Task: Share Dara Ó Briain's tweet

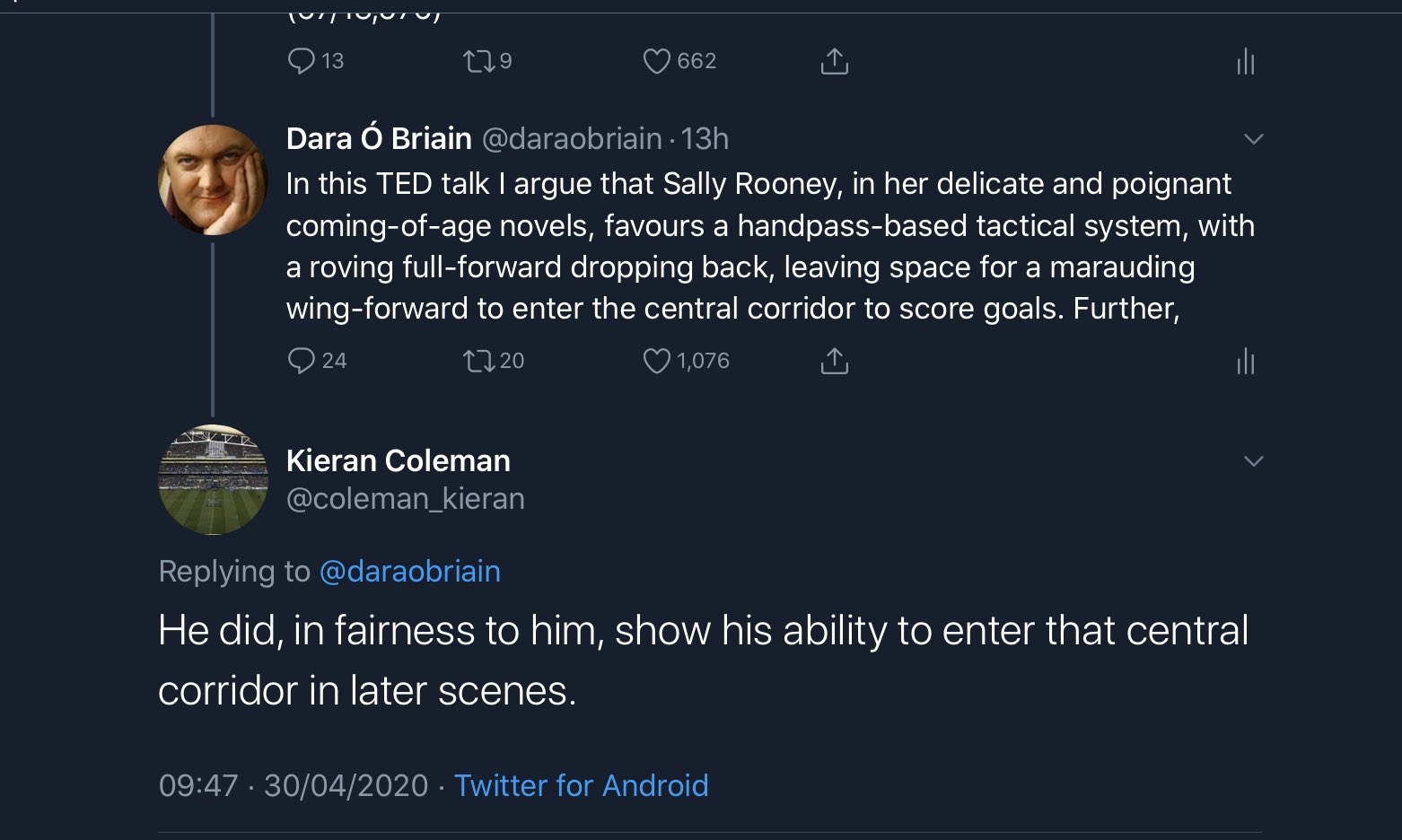Action: [834, 361]
